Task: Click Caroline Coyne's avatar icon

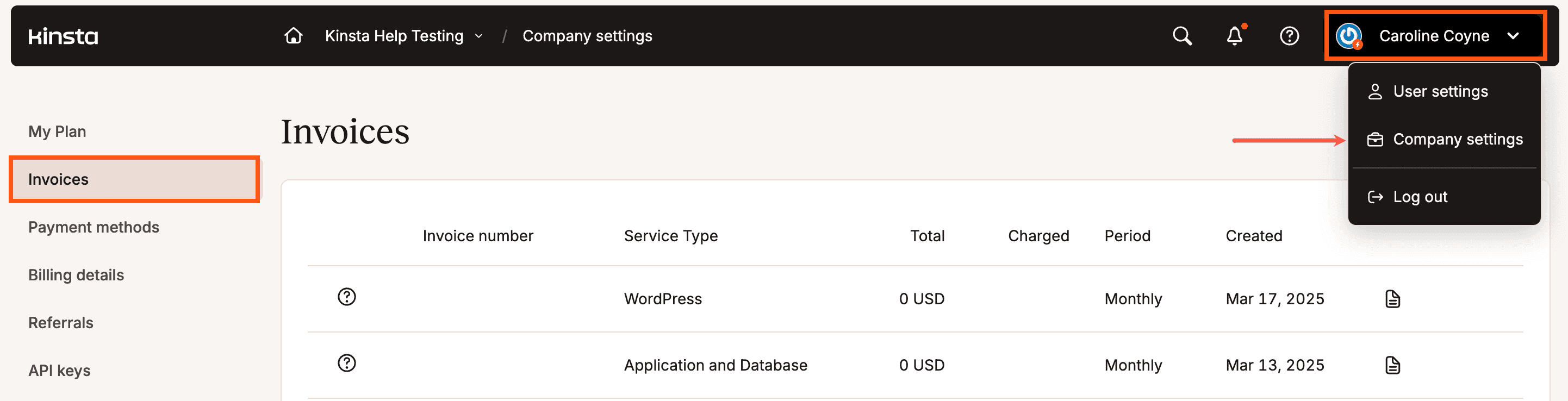Action: click(x=1349, y=36)
